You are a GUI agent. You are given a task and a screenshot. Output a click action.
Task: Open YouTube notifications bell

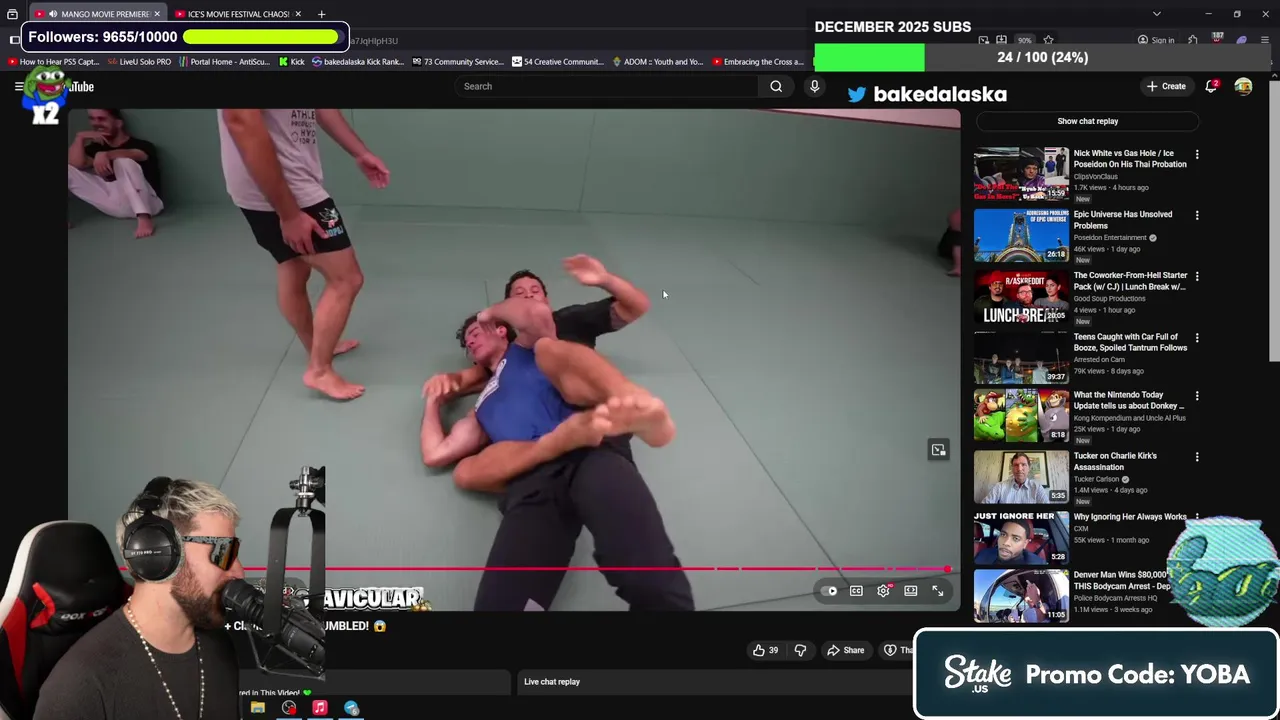point(1211,86)
